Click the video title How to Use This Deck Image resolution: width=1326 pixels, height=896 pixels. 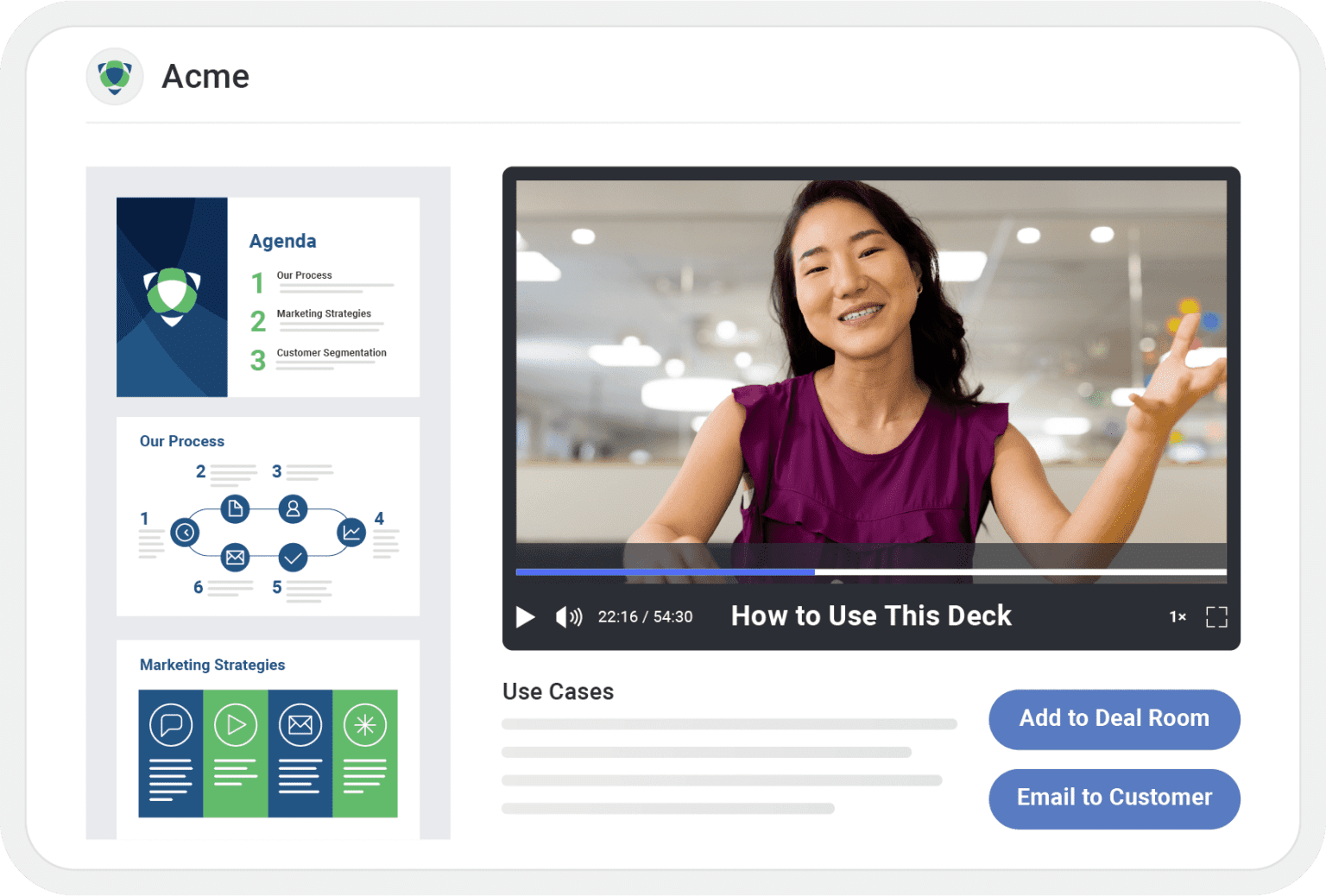[870, 616]
